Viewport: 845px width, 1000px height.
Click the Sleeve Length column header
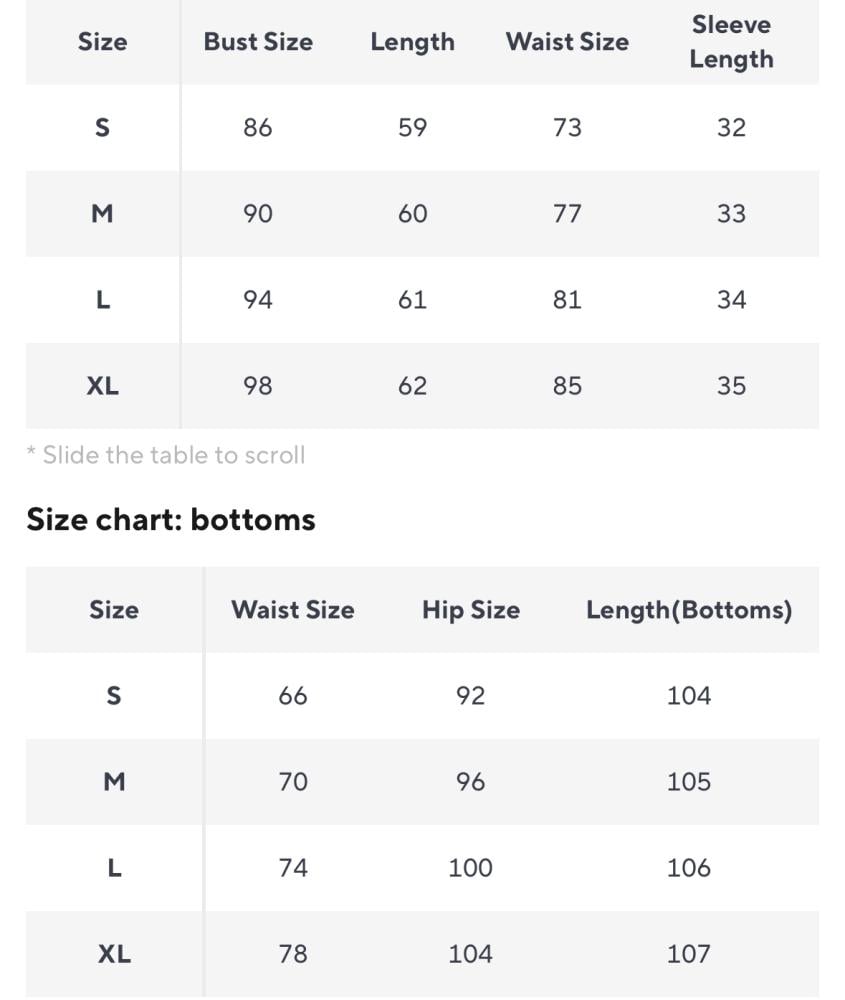(731, 42)
